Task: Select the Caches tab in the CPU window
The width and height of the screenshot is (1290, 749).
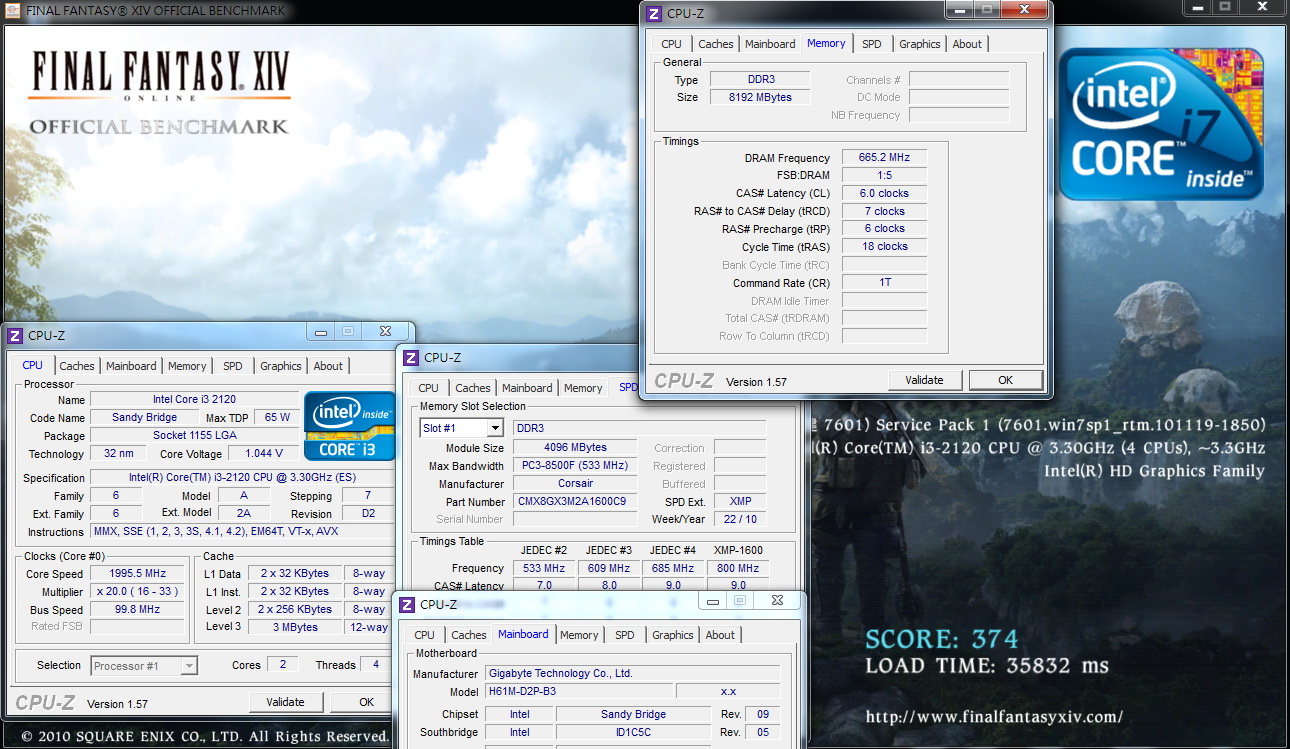Action: 77,366
